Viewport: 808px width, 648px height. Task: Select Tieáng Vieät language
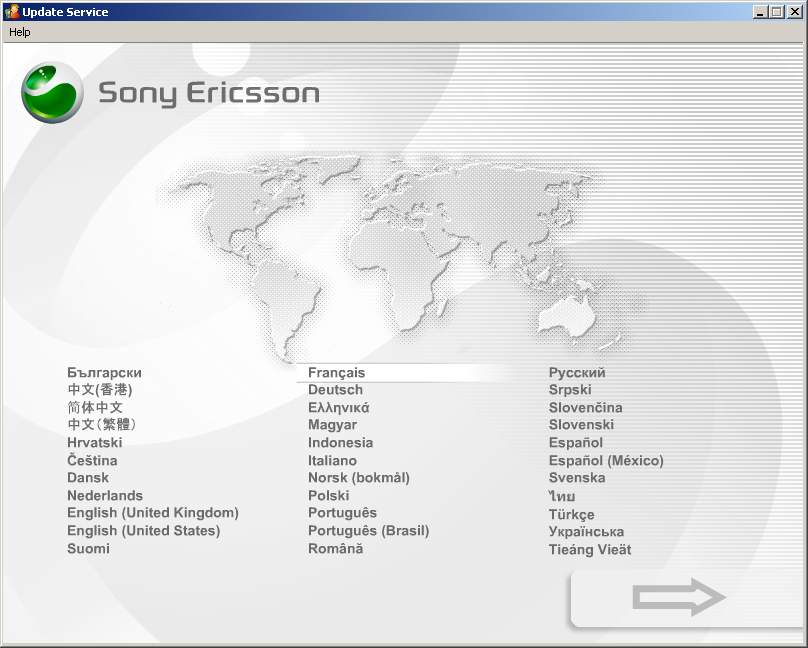tap(590, 550)
